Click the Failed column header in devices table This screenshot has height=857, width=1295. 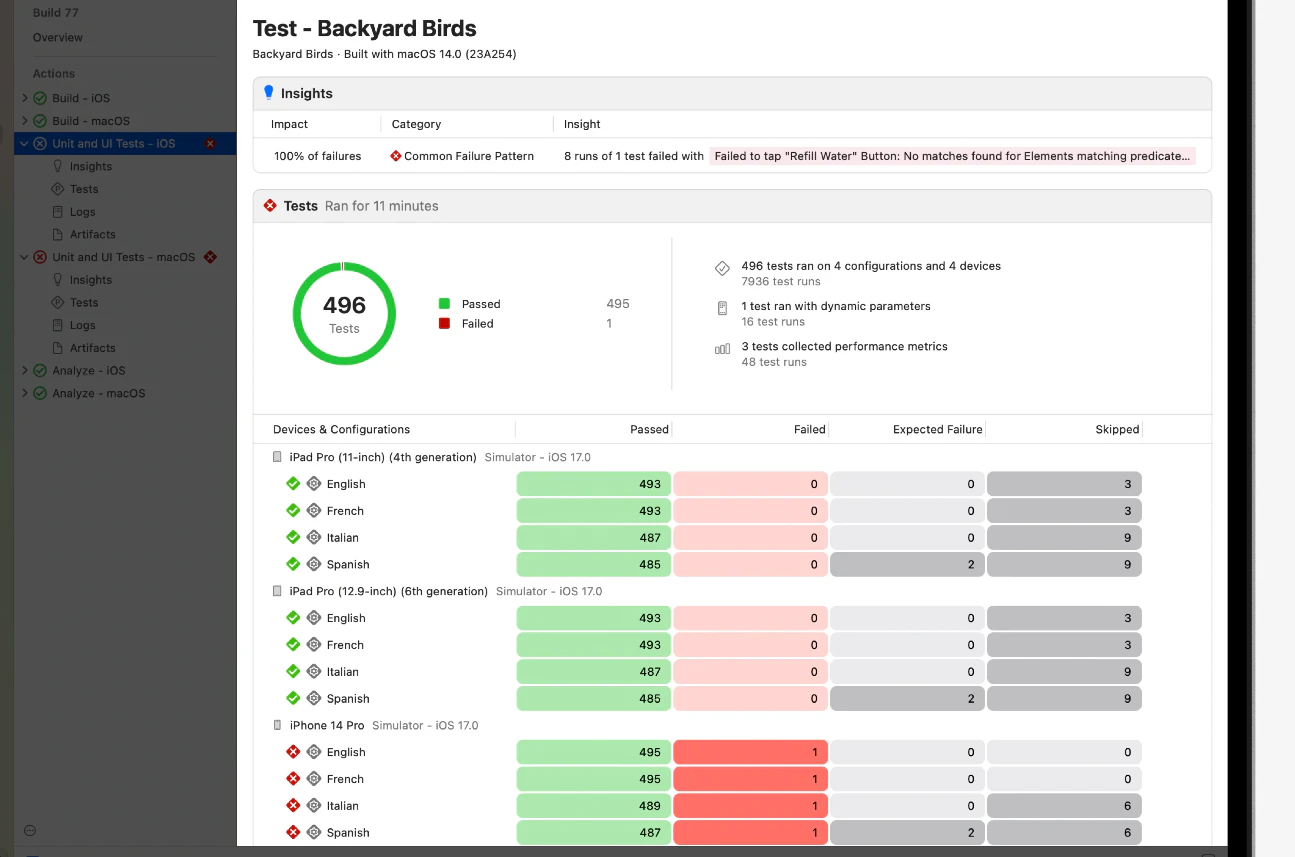810,429
